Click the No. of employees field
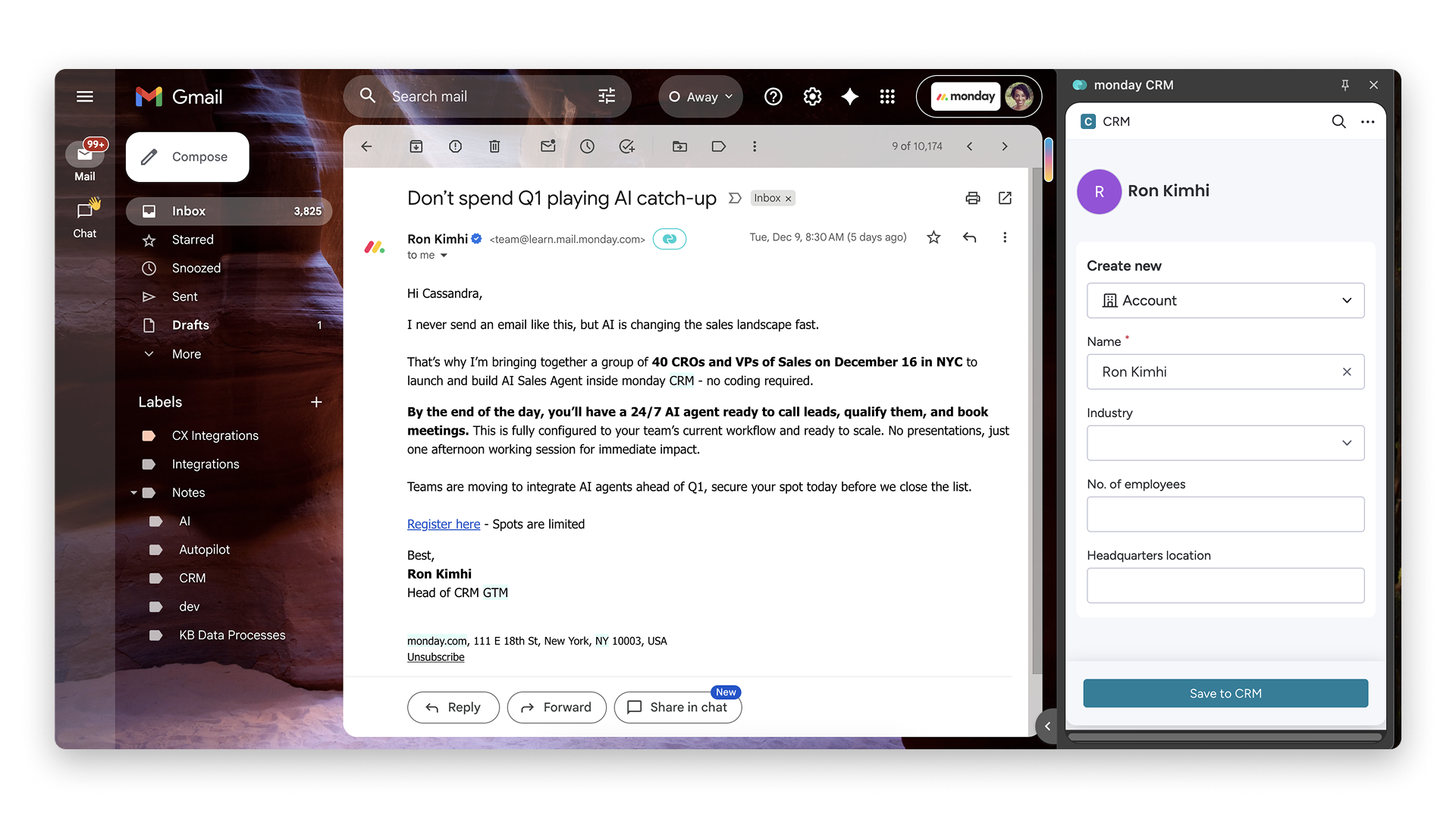The height and width of the screenshot is (819, 1456). click(1225, 514)
